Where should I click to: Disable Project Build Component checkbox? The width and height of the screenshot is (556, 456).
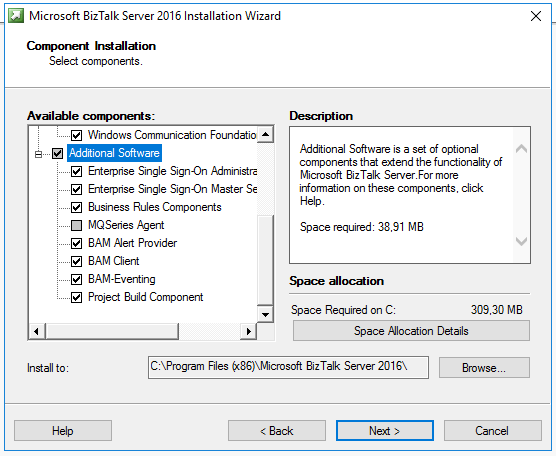[x=77, y=297]
